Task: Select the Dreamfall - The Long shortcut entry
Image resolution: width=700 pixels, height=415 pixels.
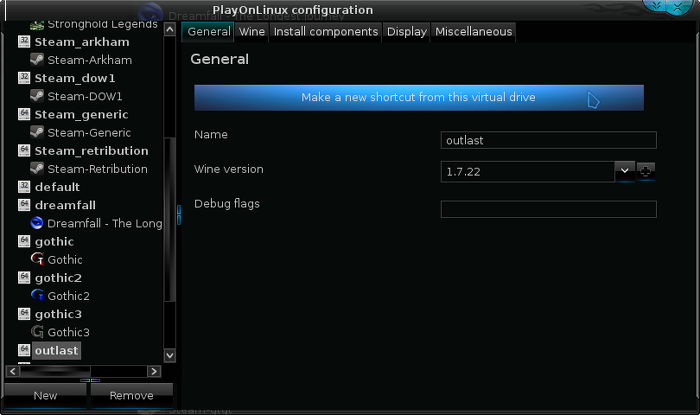Action: pyautogui.click(x=105, y=223)
